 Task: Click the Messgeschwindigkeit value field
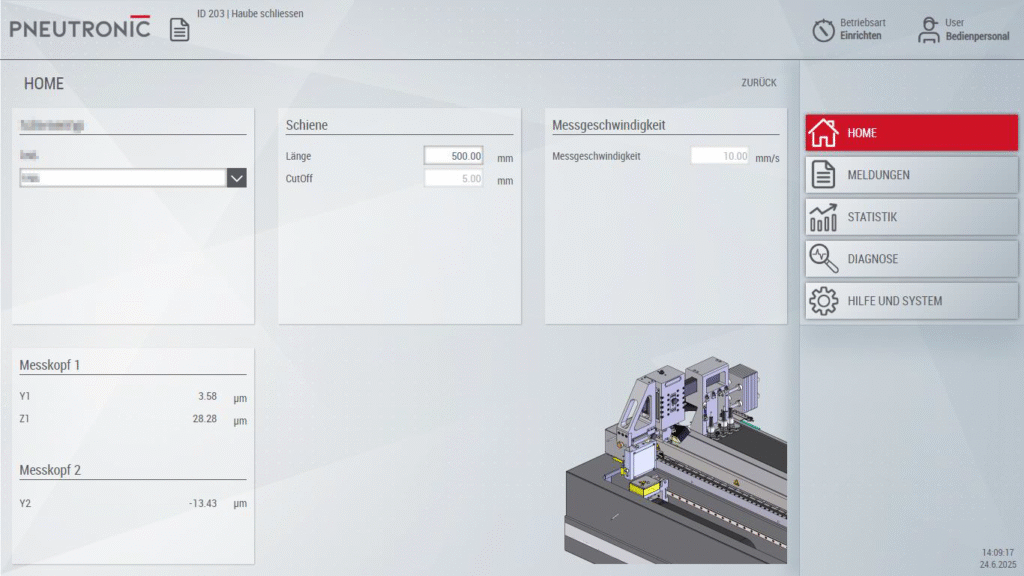pos(720,156)
